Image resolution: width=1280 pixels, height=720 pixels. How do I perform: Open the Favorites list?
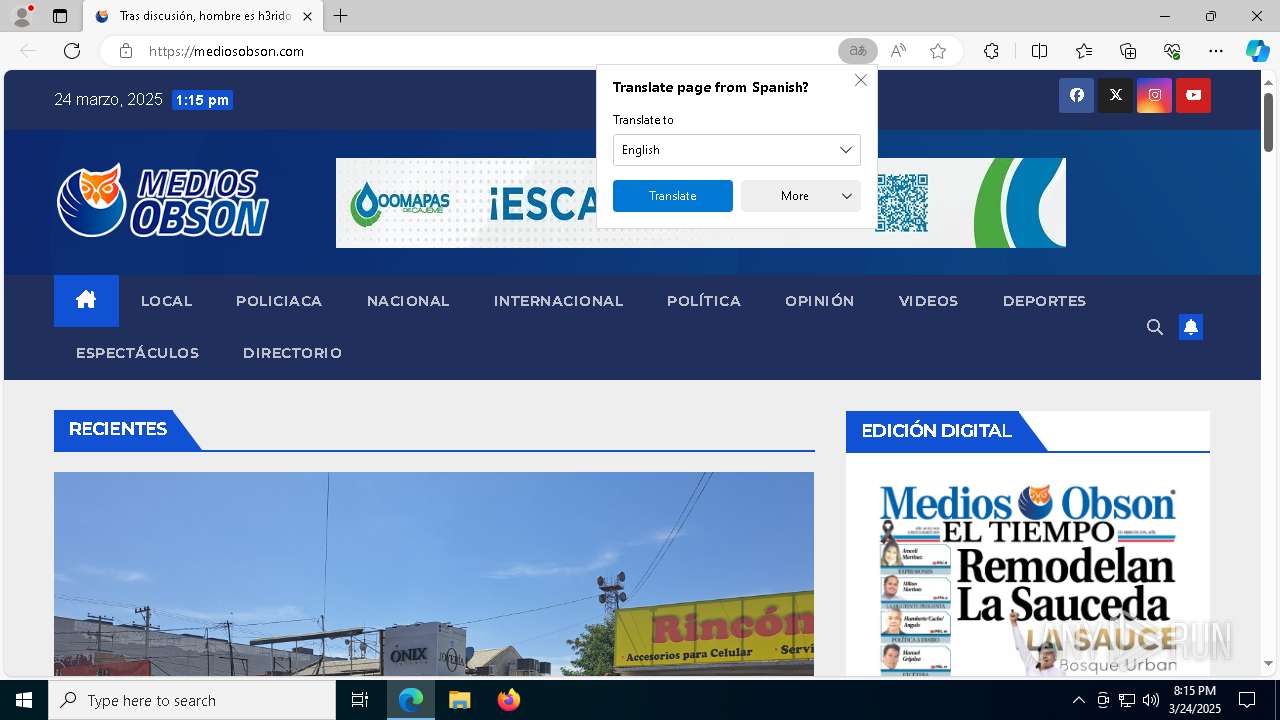tap(1084, 51)
